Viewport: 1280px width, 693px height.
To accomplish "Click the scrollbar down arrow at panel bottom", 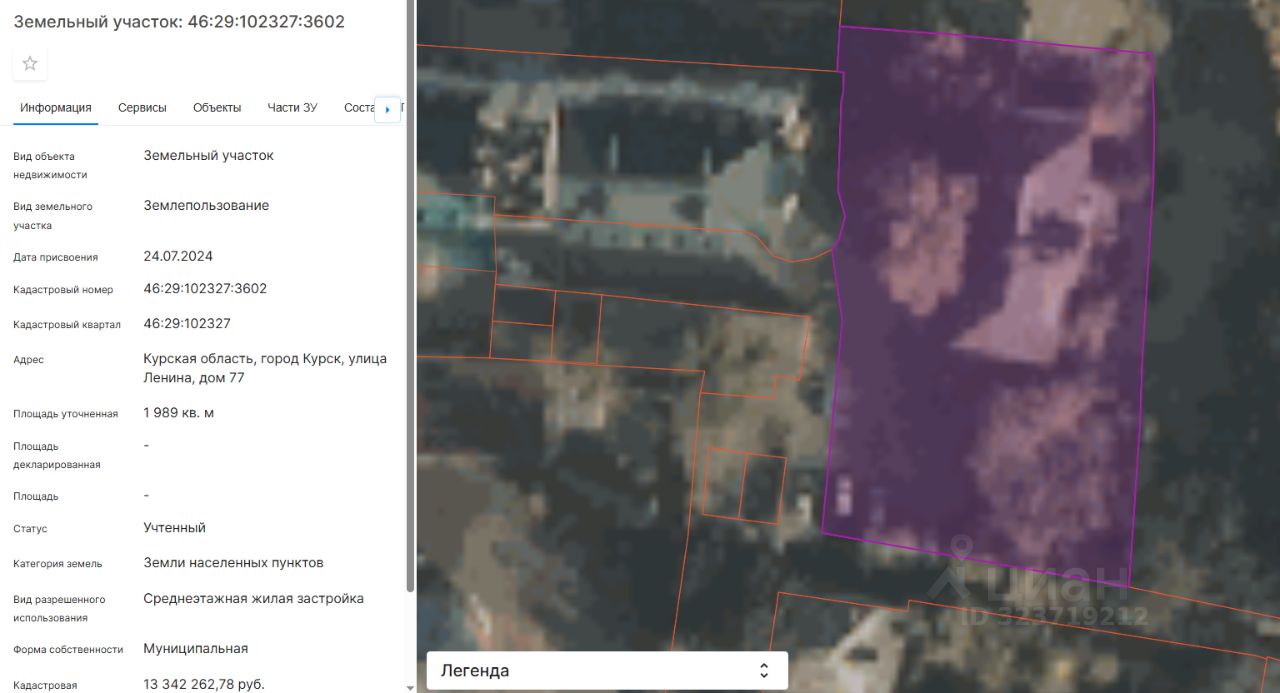I will point(410,687).
